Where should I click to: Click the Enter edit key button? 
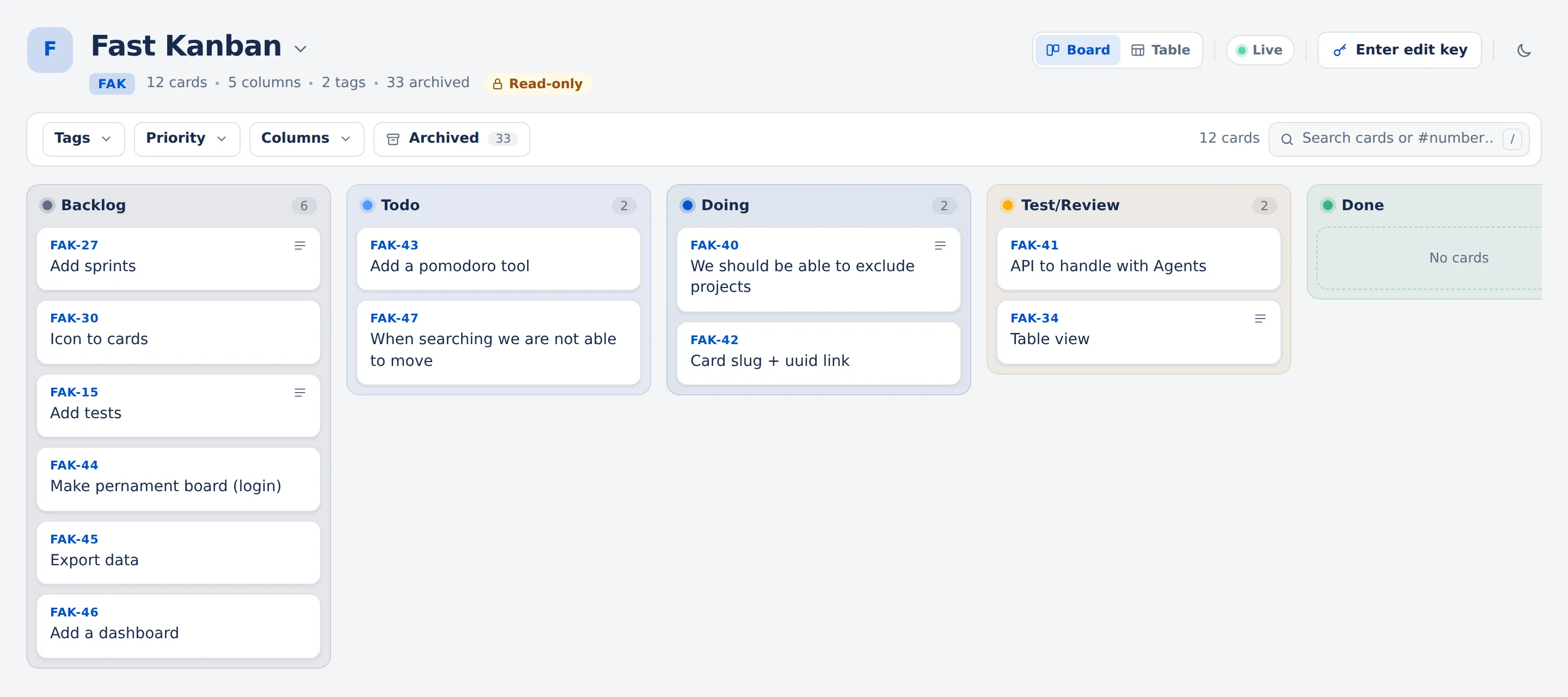[1399, 50]
